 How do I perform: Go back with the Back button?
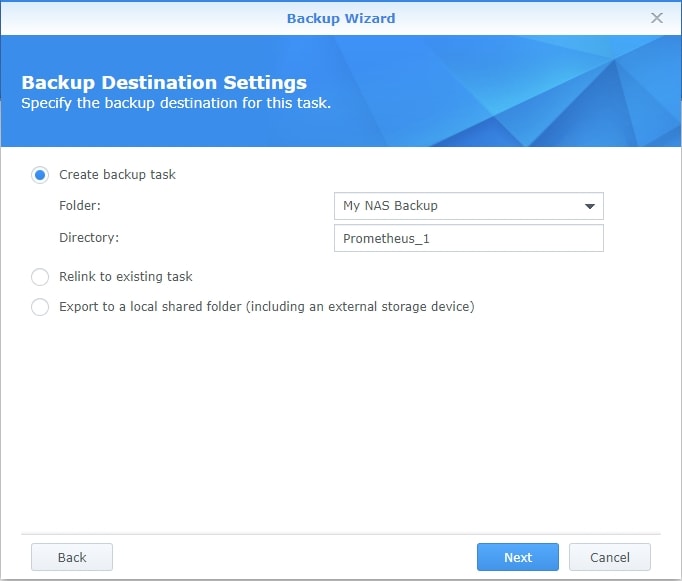click(72, 557)
